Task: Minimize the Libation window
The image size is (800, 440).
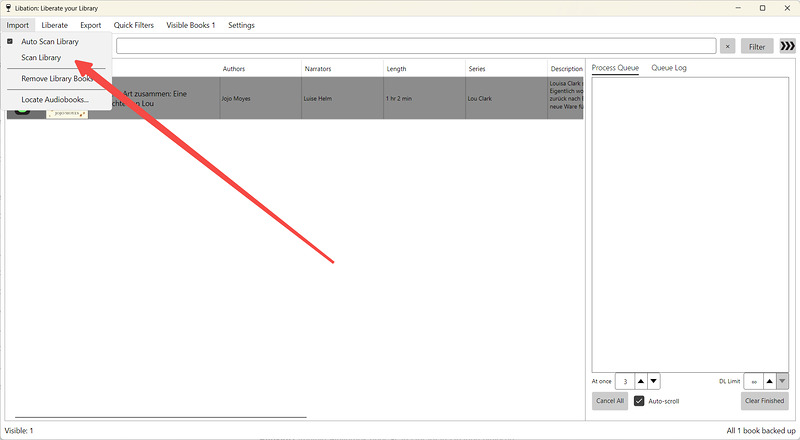Action: pyautogui.click(x=738, y=8)
